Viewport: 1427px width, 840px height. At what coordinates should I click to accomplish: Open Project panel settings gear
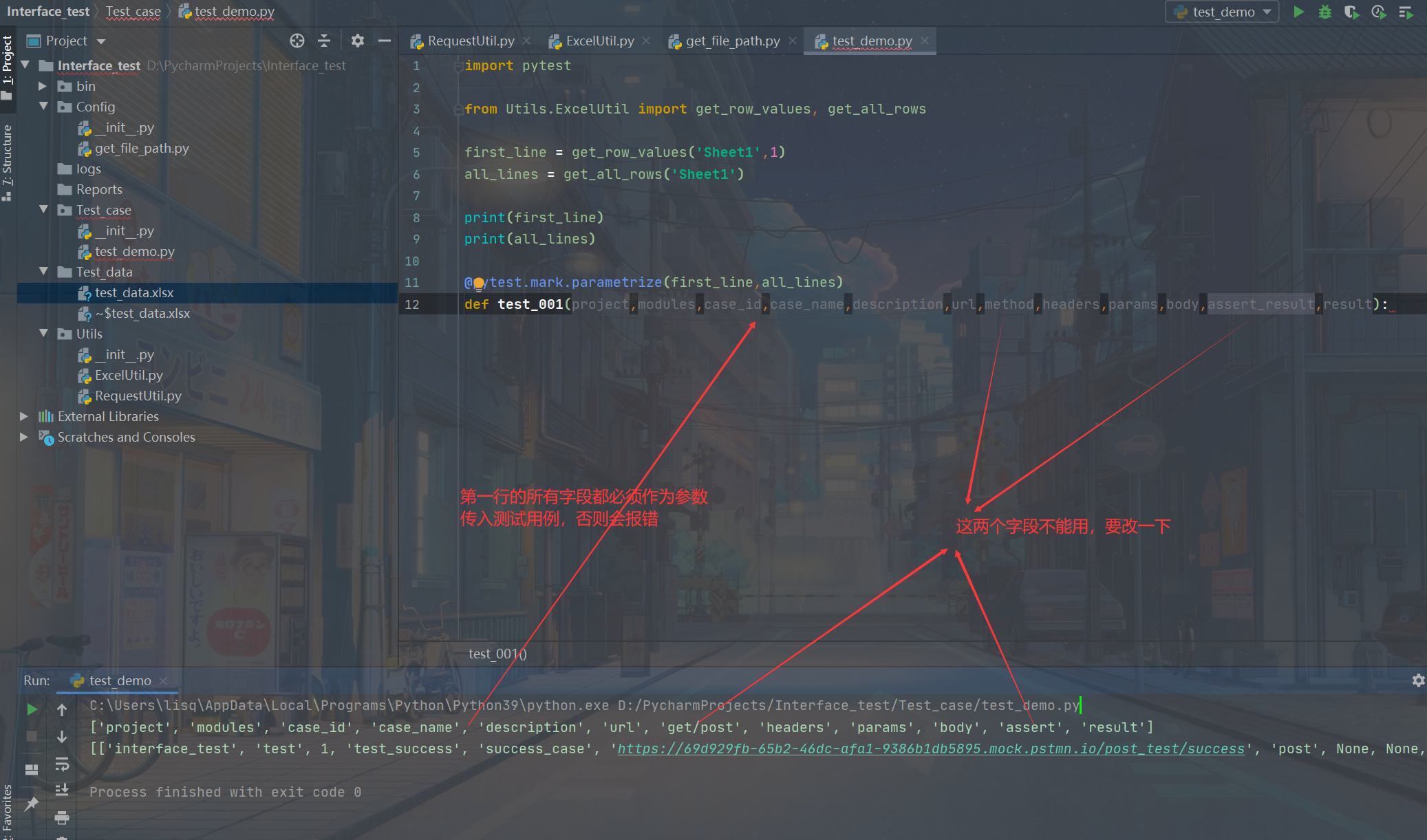click(x=357, y=41)
